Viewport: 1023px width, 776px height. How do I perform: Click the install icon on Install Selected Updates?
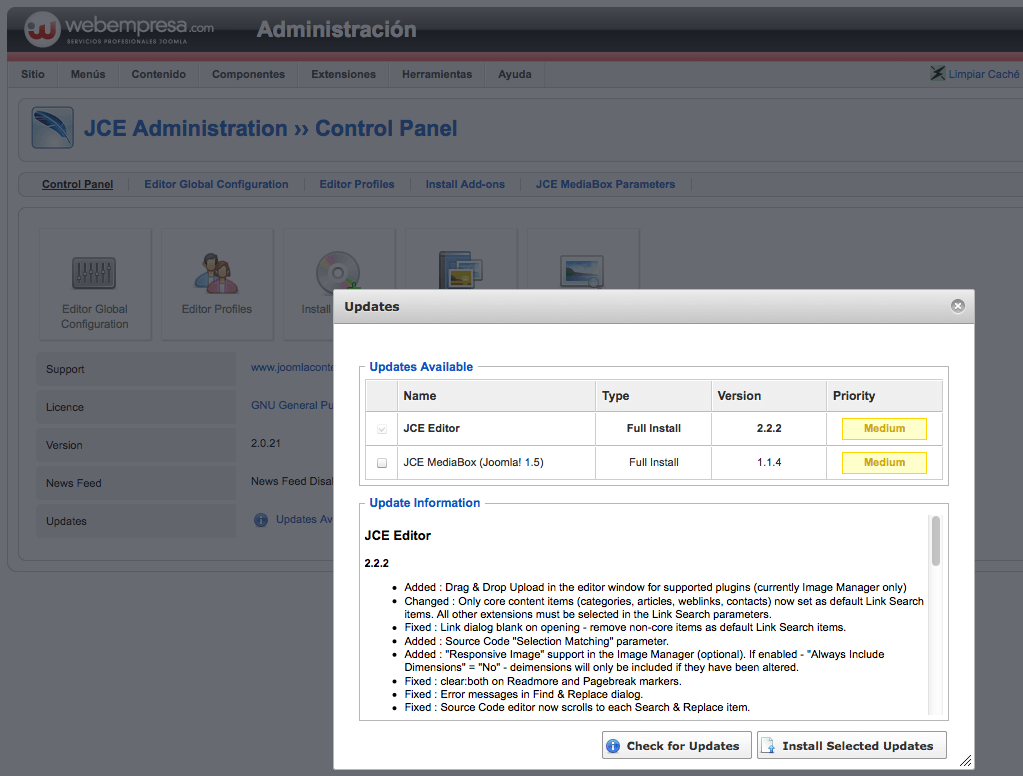pyautogui.click(x=768, y=745)
